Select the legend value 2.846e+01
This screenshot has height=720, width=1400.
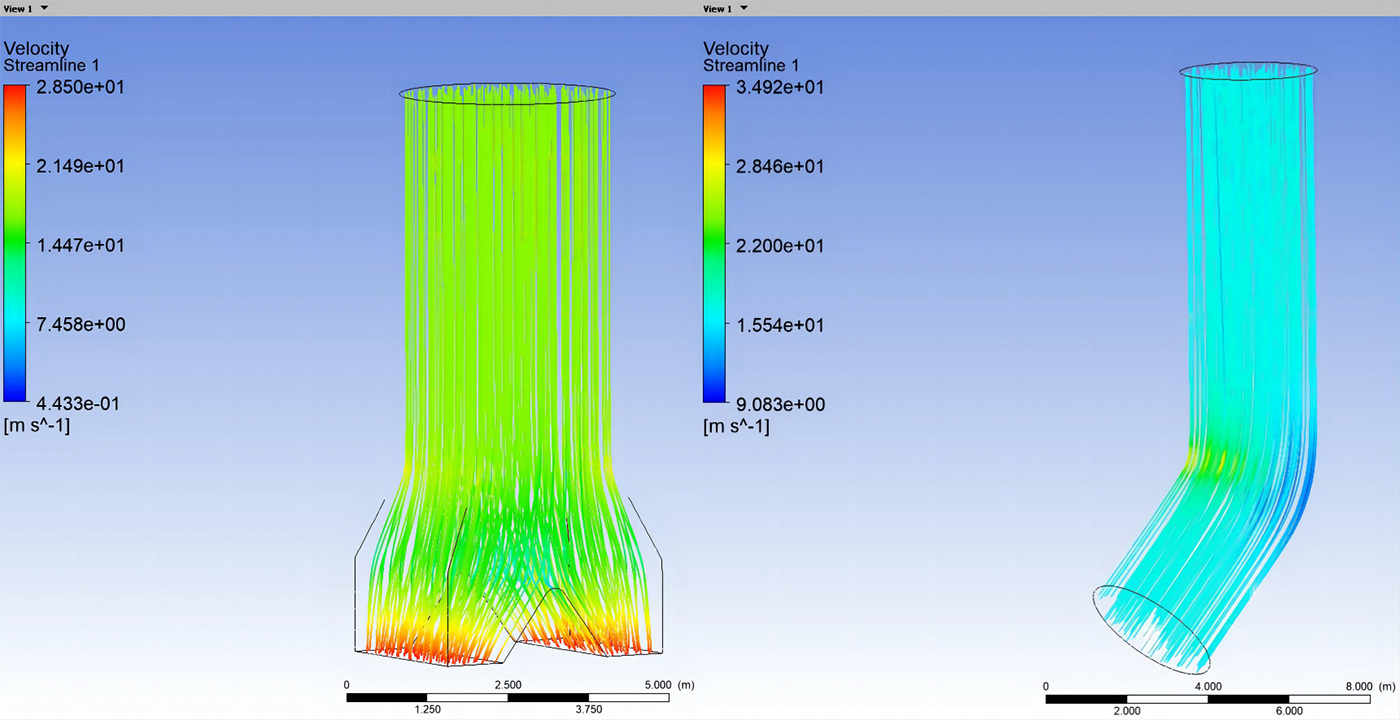tap(780, 166)
